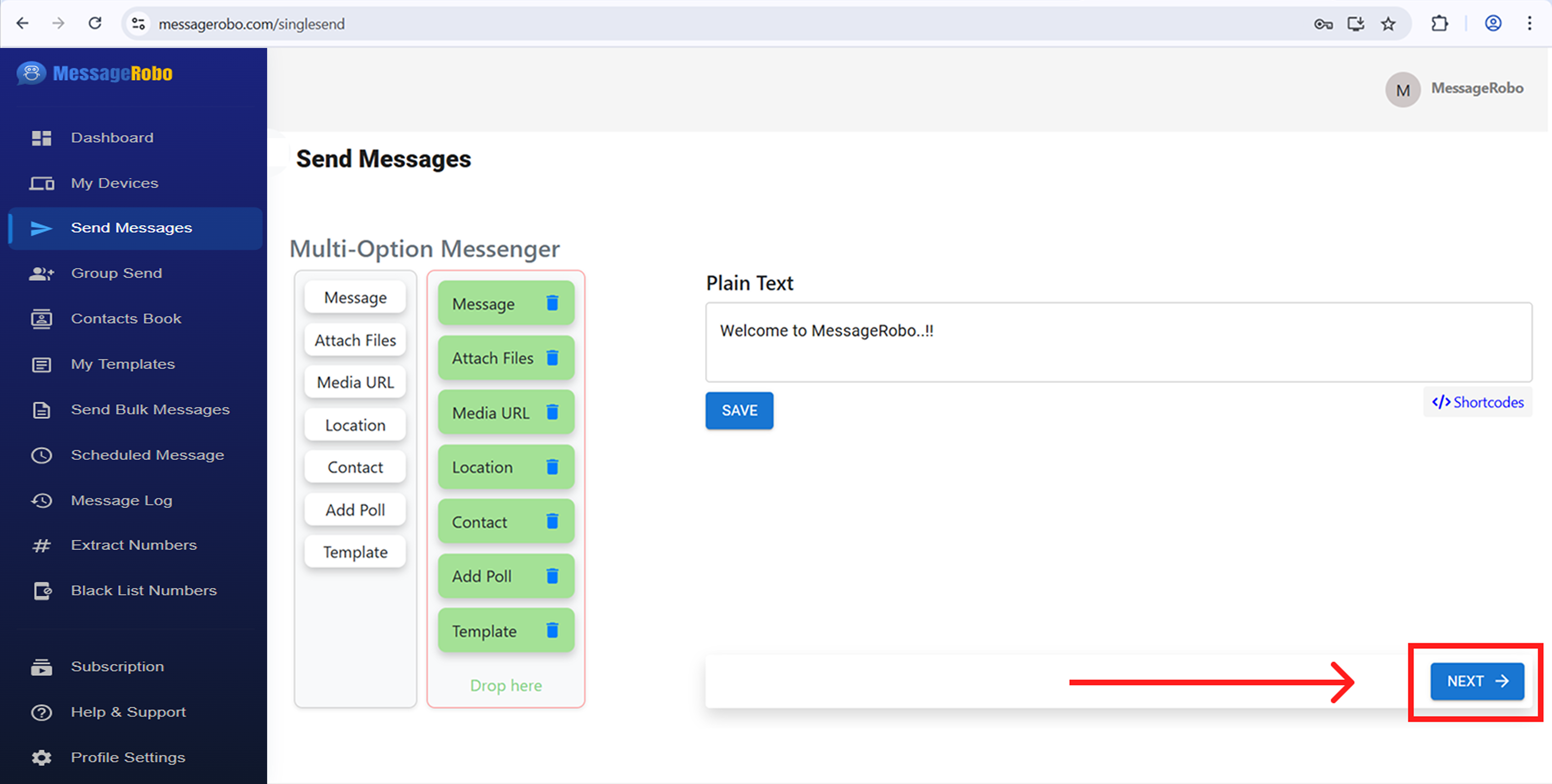Open Scheduled Message sidebar item
Screen dimensions: 1552x784
(x=147, y=455)
